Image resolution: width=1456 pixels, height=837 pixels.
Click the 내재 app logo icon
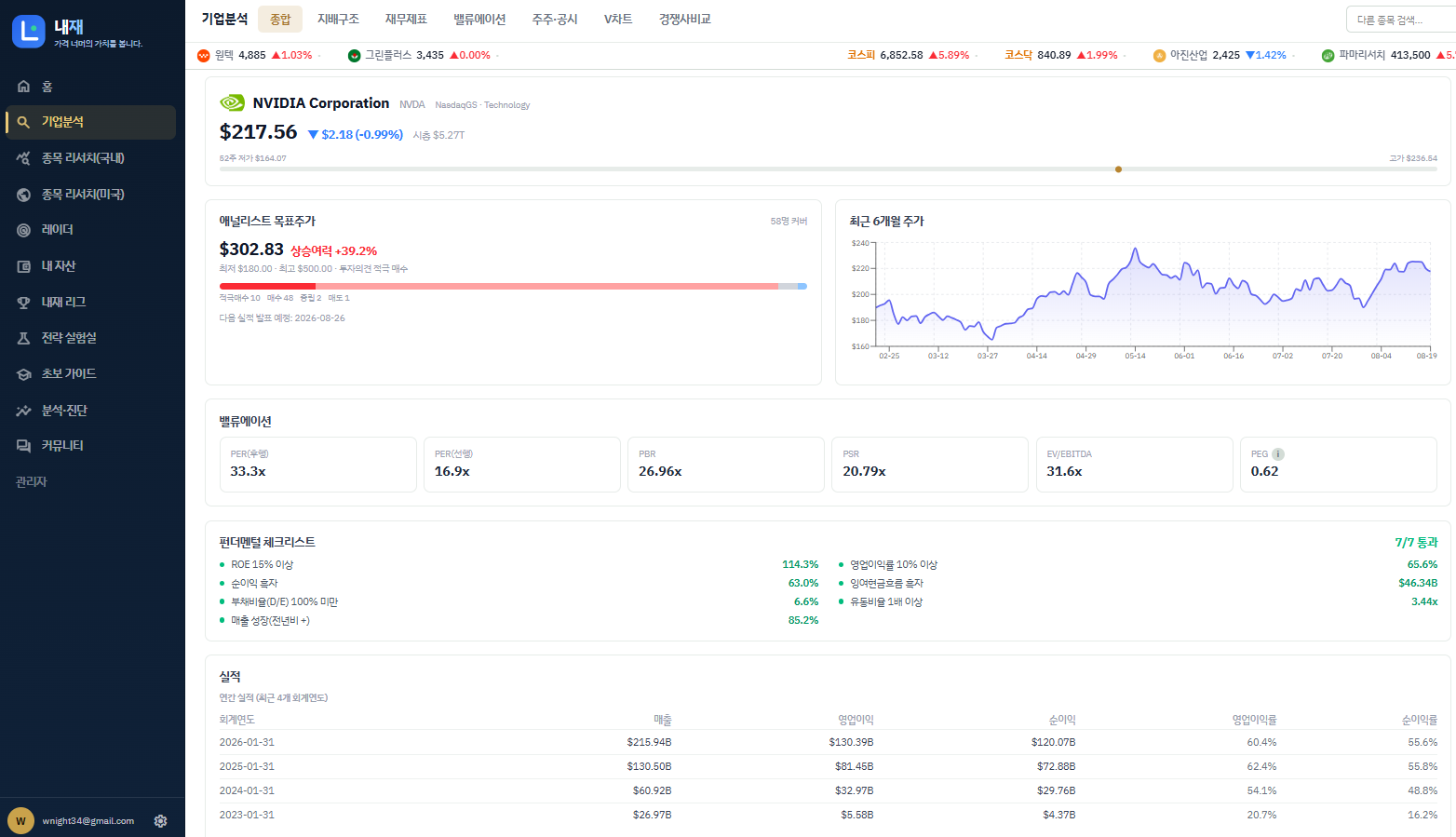[29, 31]
